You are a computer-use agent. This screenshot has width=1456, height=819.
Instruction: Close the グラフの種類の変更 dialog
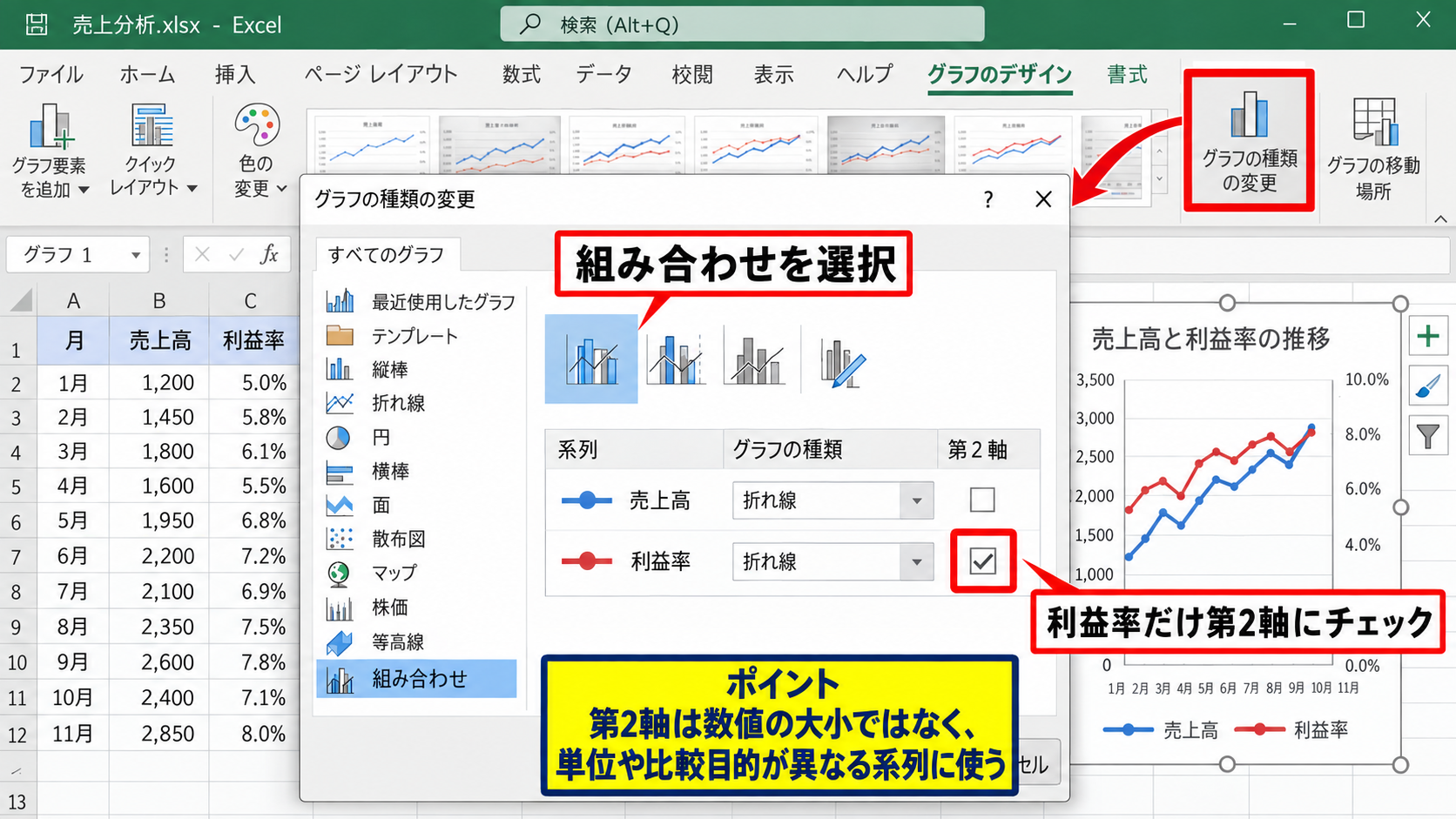click(x=1043, y=199)
